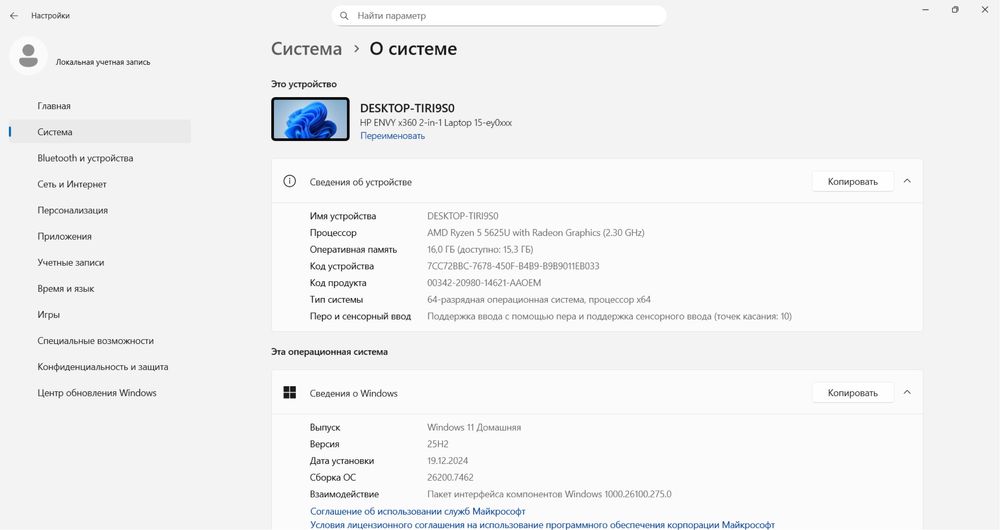Click the 64-разрядная system type value
Image resolution: width=1000 pixels, height=530 pixels.
click(x=539, y=299)
